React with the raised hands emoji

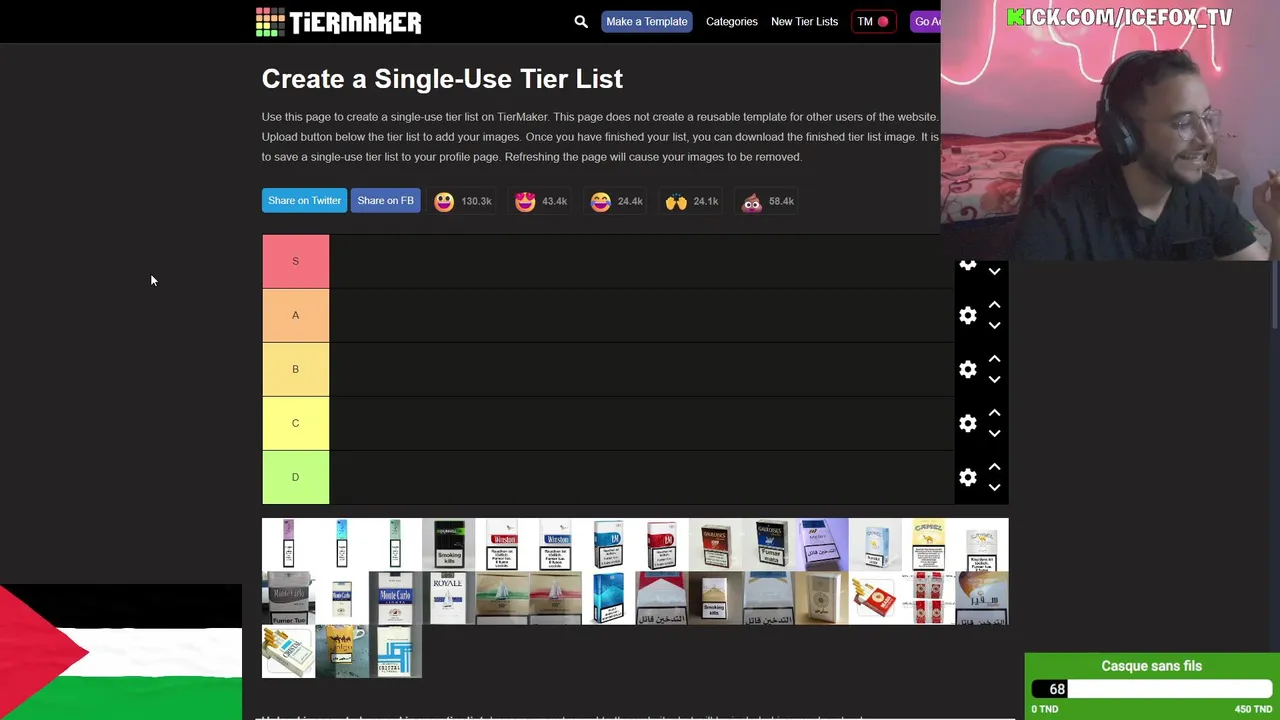coord(676,201)
